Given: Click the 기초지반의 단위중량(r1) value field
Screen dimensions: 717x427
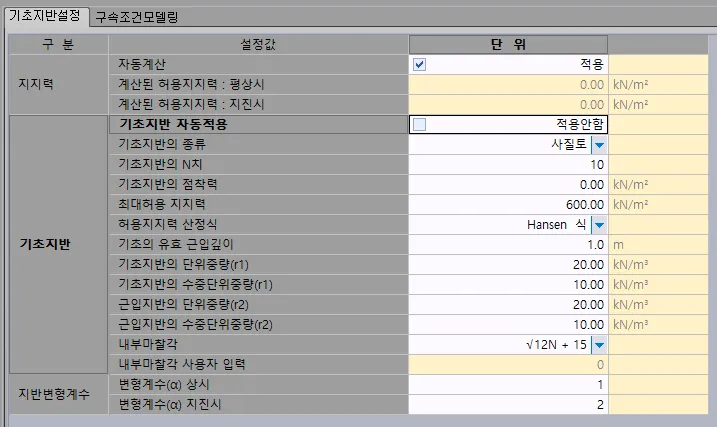Looking at the screenshot, I should pos(508,265).
